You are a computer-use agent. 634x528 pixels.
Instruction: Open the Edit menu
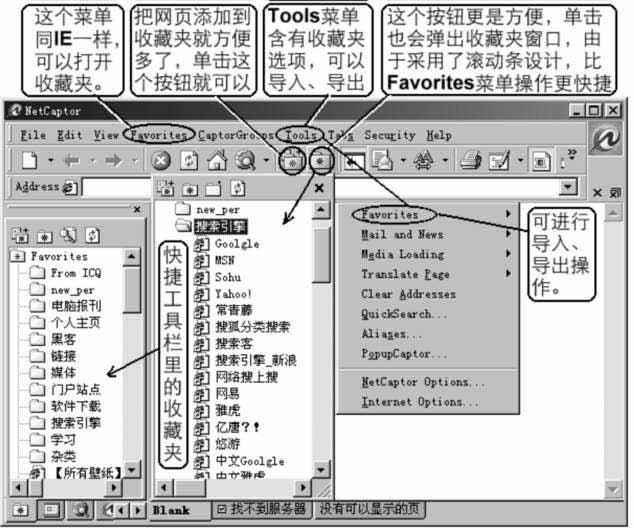70,135
